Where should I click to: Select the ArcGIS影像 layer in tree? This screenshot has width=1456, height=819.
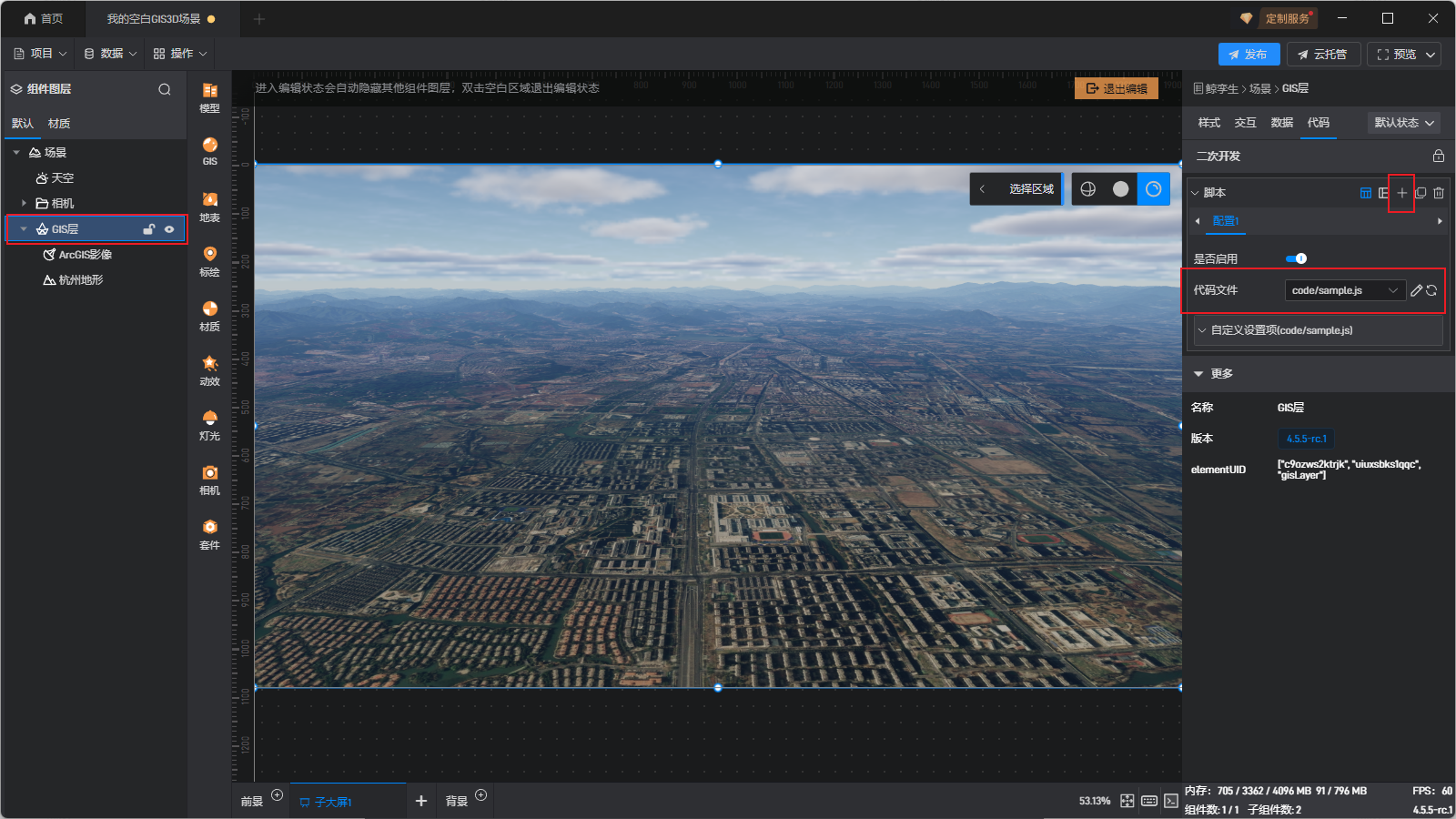pos(85,255)
